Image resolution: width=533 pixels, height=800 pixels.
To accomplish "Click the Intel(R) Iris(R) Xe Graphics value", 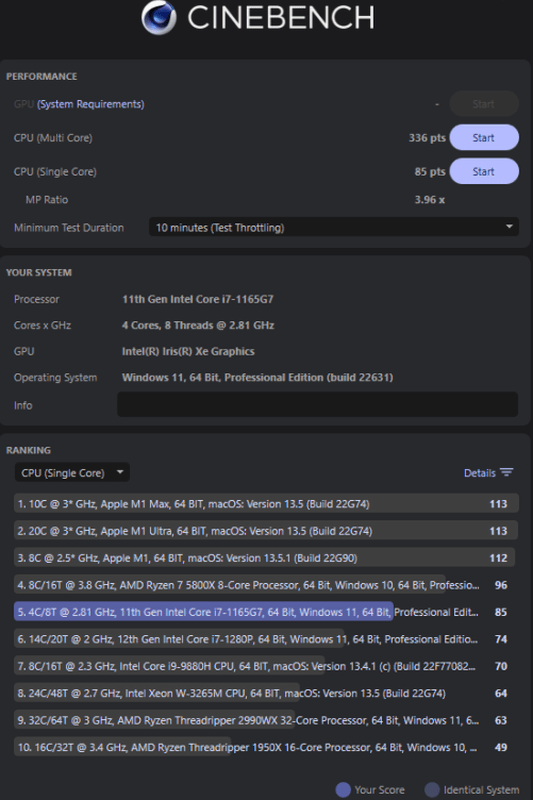I will 188,351.
